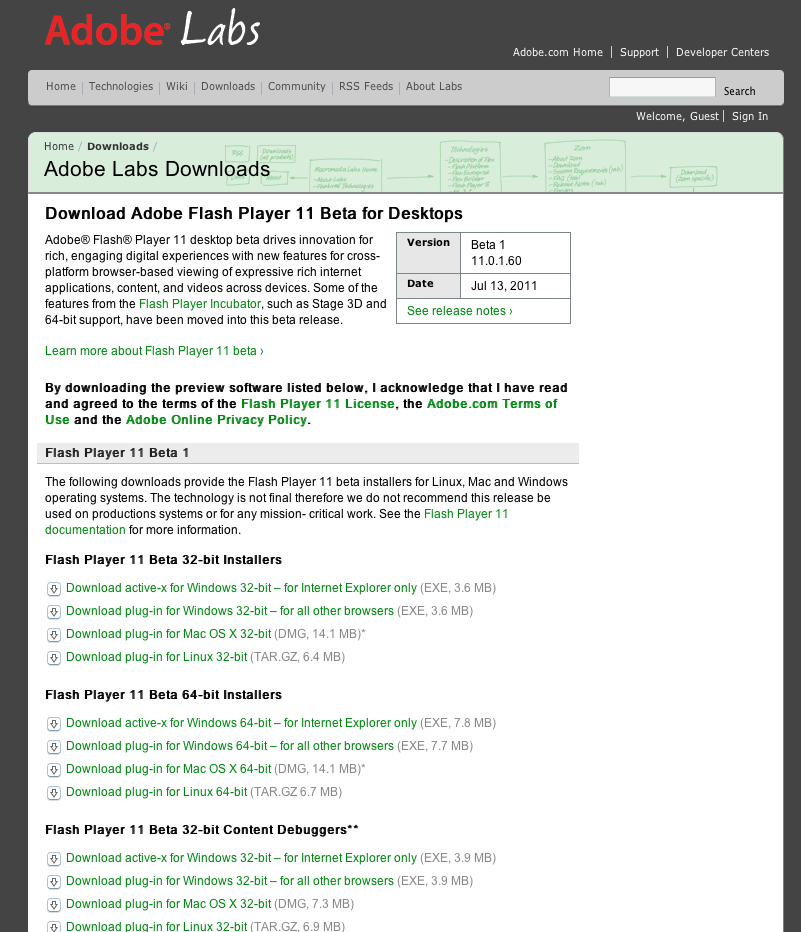Open Downloads in the gray navigation bar
The height and width of the screenshot is (932, 801).
click(x=228, y=86)
